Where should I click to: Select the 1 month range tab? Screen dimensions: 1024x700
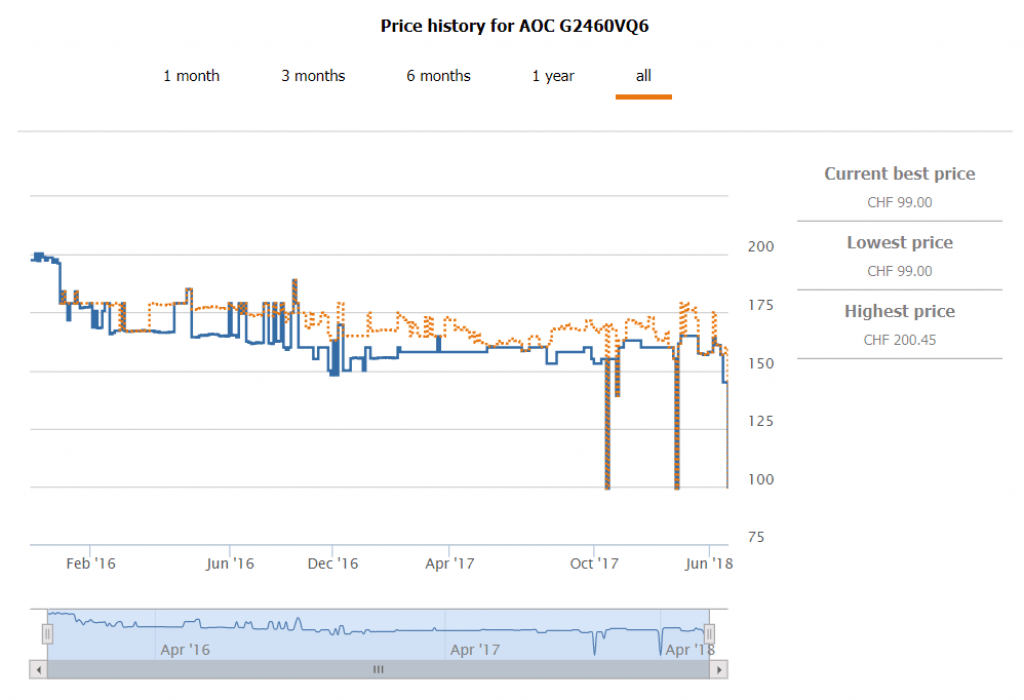click(191, 76)
